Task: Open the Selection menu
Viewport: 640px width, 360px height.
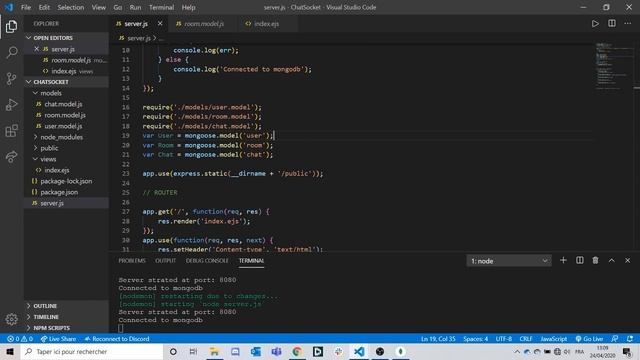Action: pos(71,7)
